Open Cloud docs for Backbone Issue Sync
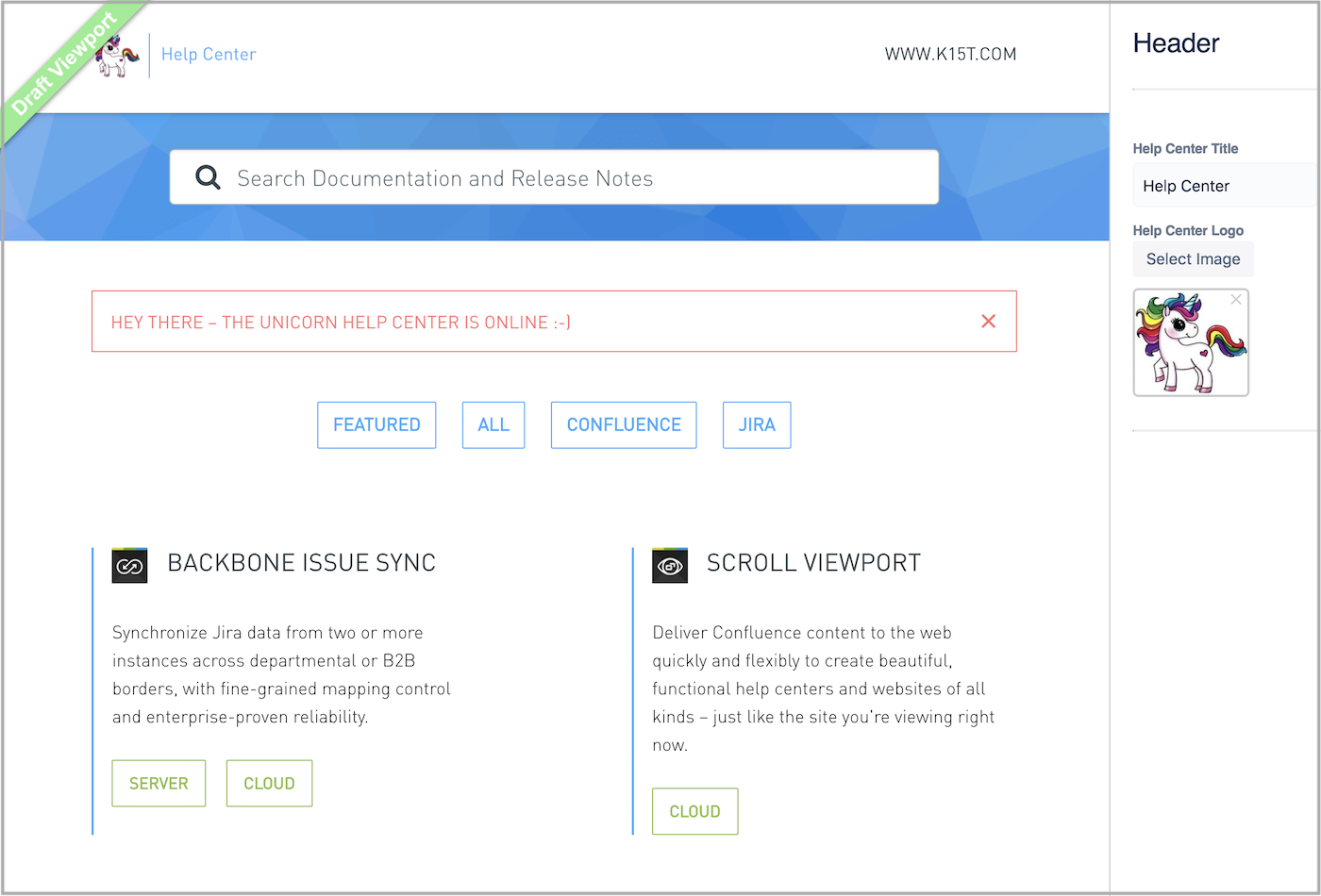The image size is (1321, 896). (269, 784)
